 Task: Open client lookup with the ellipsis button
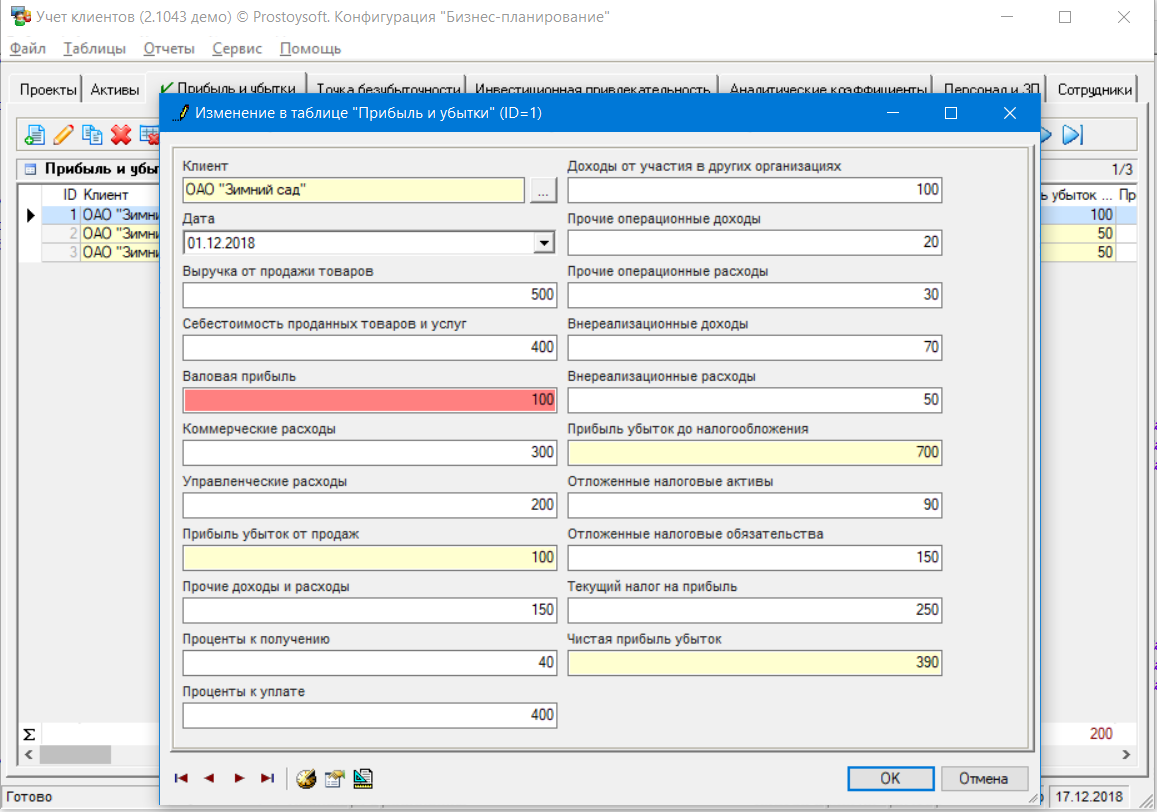point(543,190)
